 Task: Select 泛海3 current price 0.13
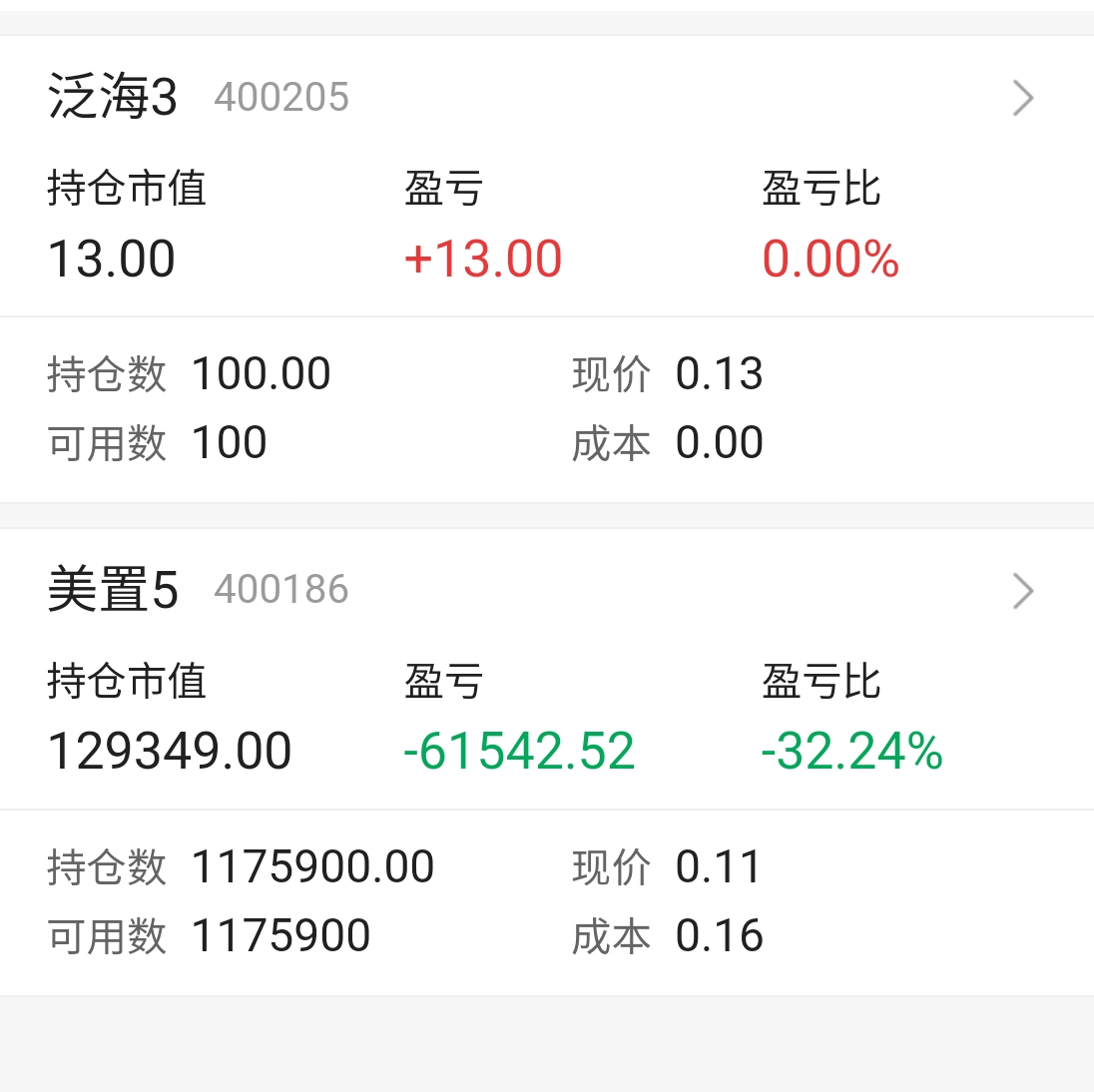coord(720,373)
